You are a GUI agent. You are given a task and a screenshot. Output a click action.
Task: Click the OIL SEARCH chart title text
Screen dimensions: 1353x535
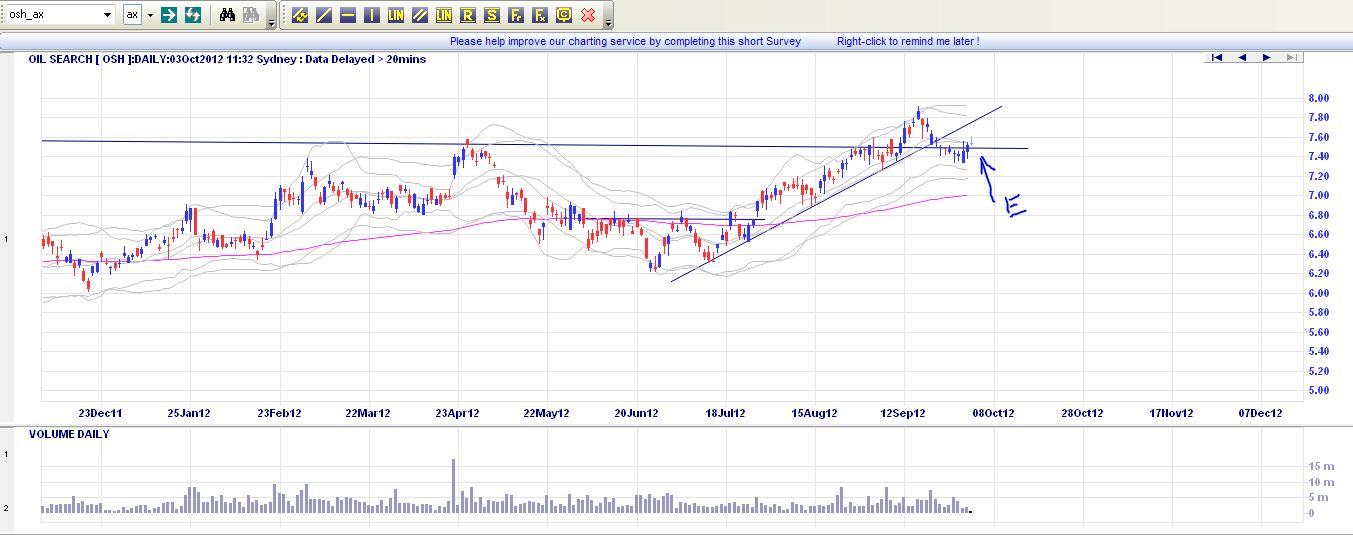click(x=227, y=60)
